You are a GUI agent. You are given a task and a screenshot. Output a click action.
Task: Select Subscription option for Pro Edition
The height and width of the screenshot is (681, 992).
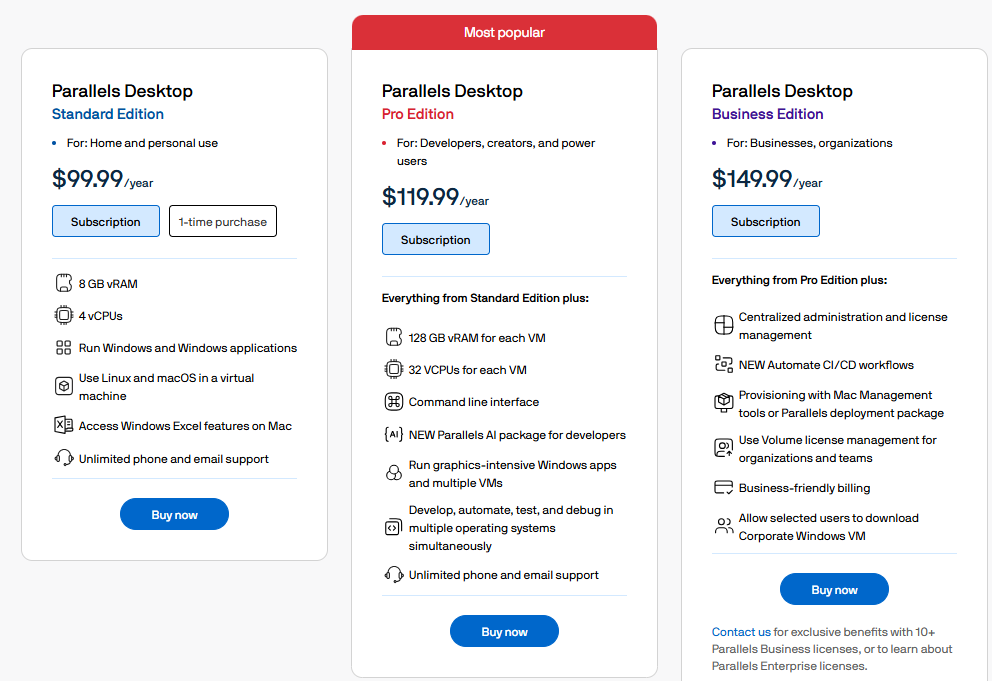pos(435,239)
